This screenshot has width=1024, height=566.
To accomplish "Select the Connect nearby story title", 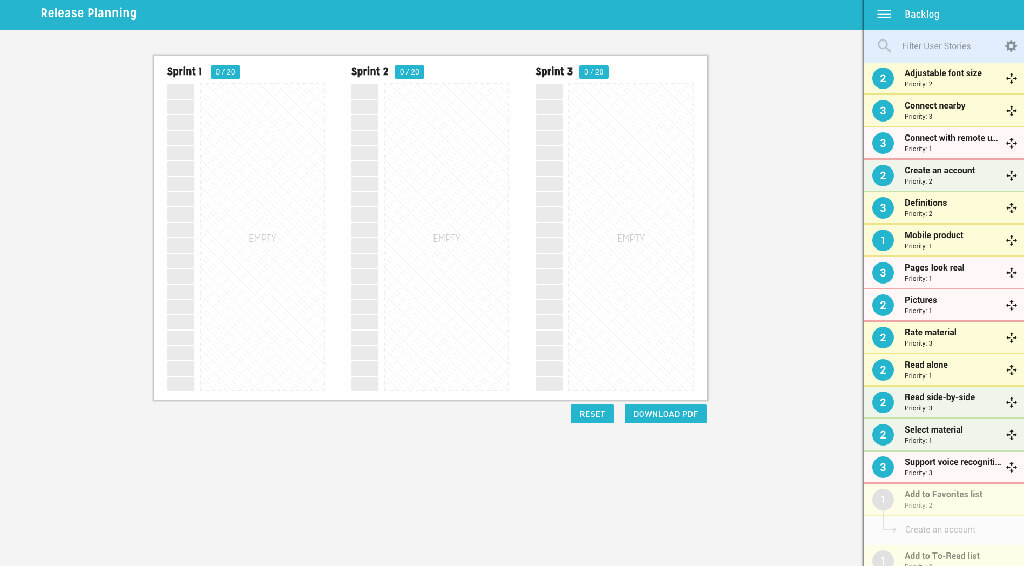I will [935, 106].
